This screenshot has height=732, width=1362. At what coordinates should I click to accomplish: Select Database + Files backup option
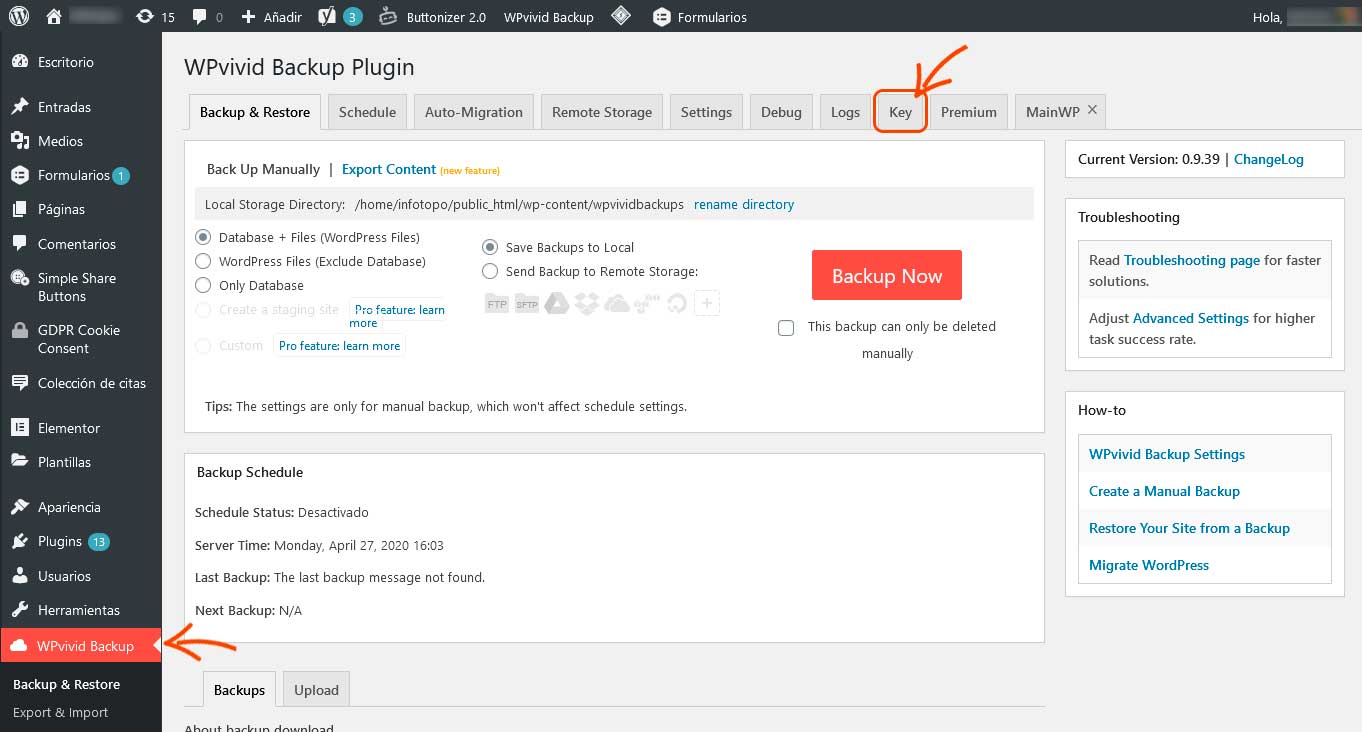(203, 238)
